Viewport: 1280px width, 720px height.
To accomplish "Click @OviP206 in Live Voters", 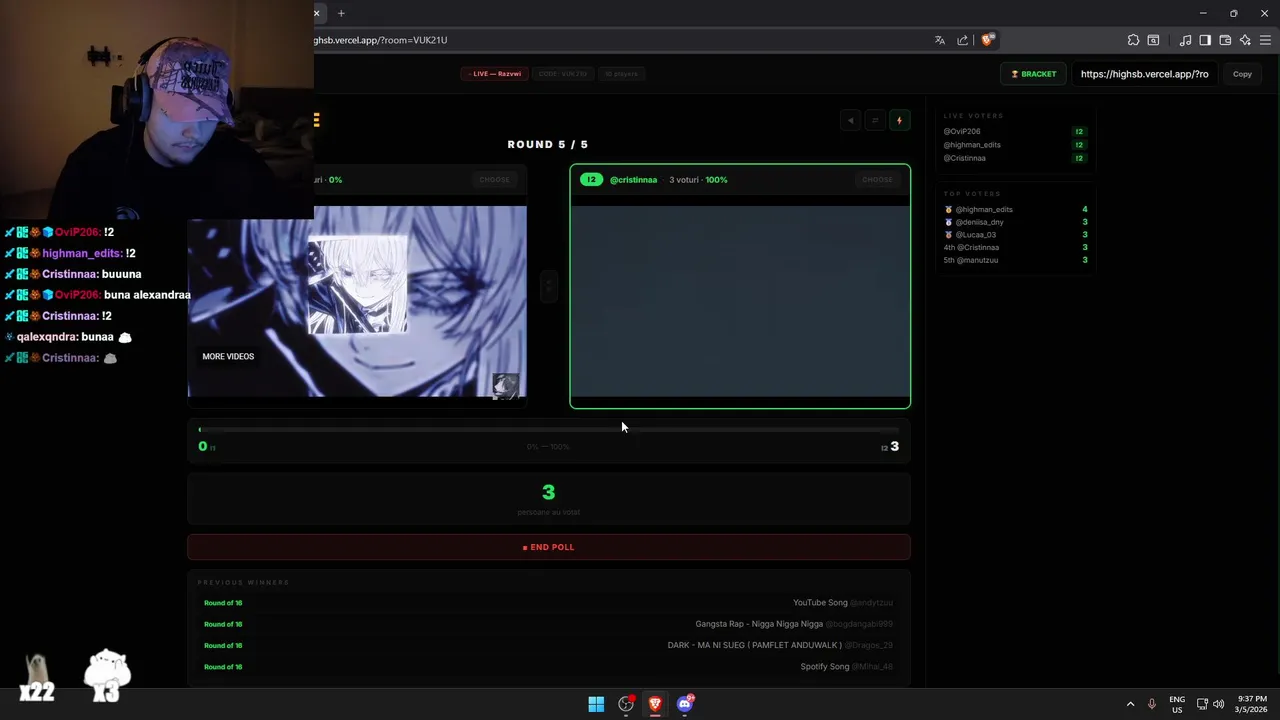I will tap(962, 132).
